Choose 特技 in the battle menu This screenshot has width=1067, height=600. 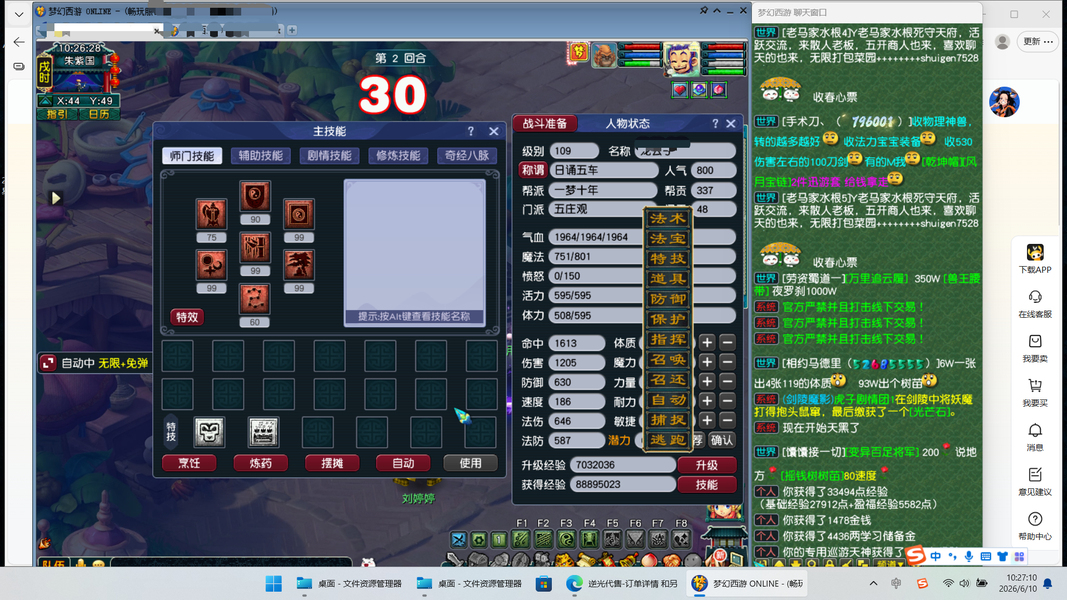pos(668,259)
